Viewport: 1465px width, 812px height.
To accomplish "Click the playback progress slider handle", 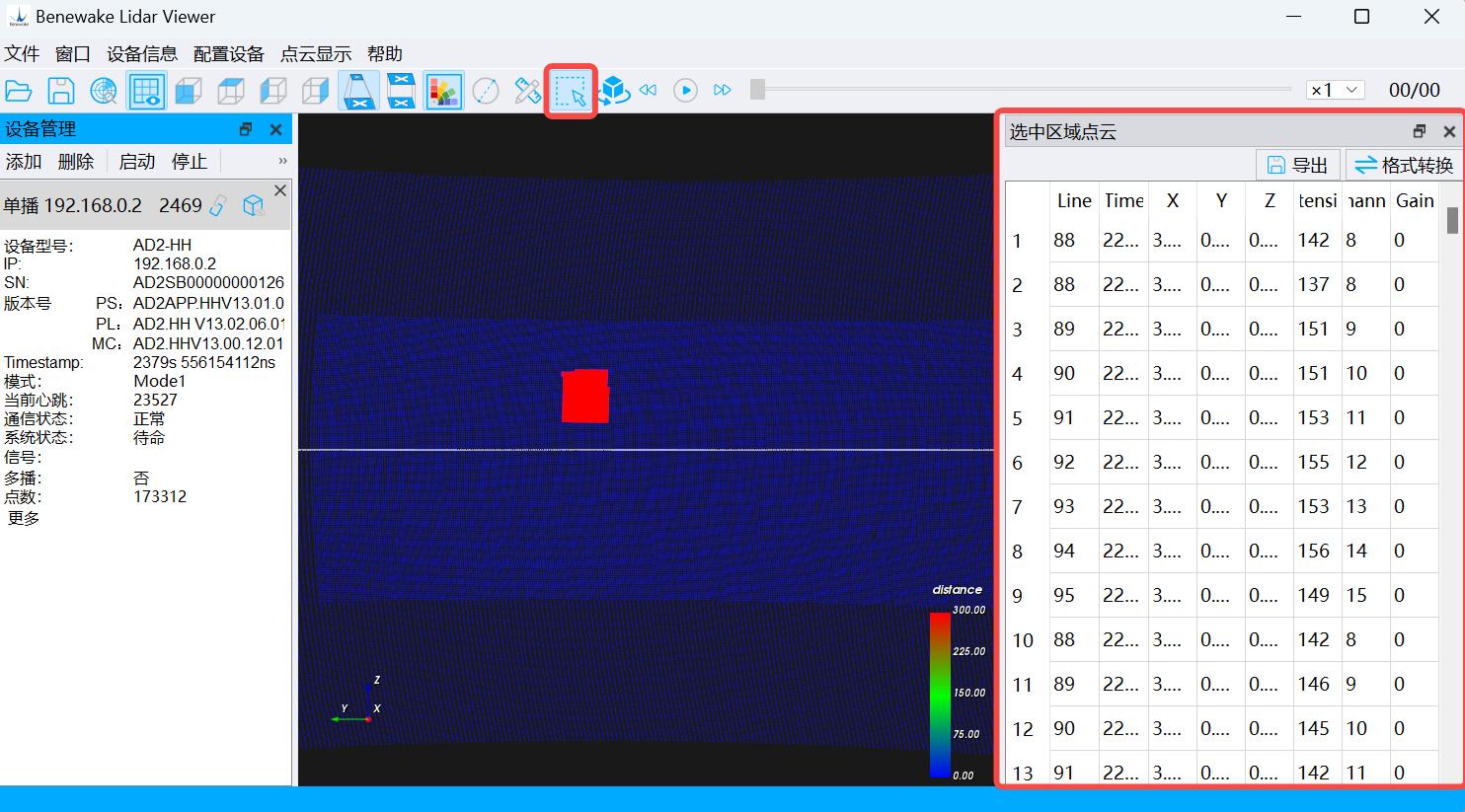I will pos(757,90).
